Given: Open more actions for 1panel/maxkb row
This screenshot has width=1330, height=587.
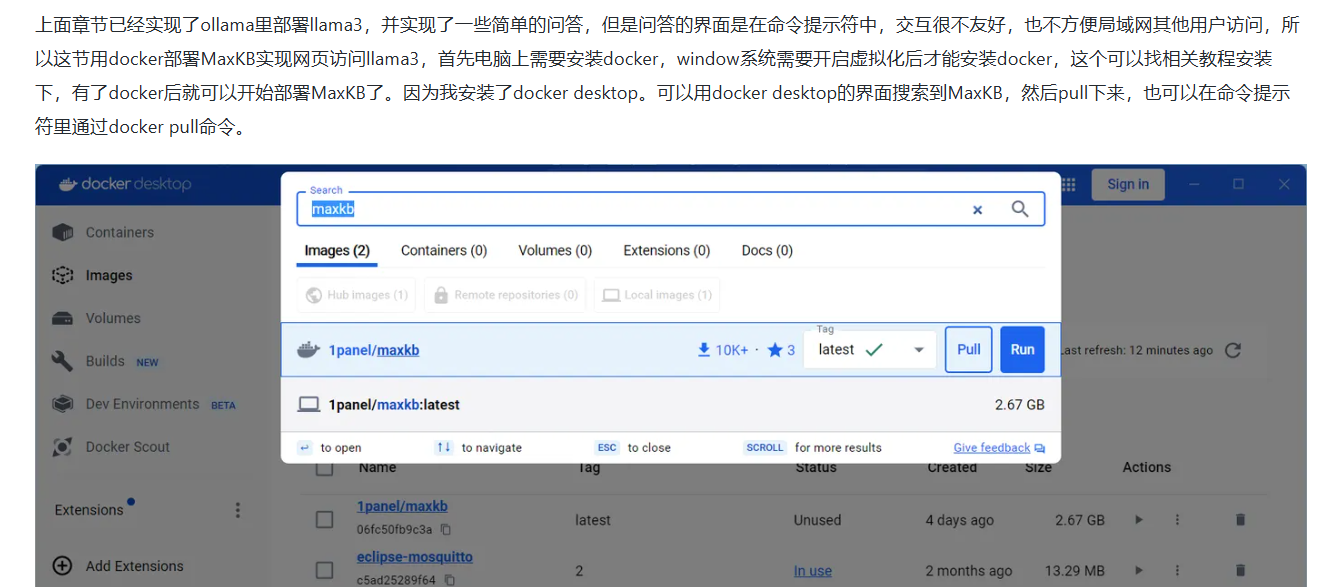Looking at the screenshot, I should point(1177,520).
